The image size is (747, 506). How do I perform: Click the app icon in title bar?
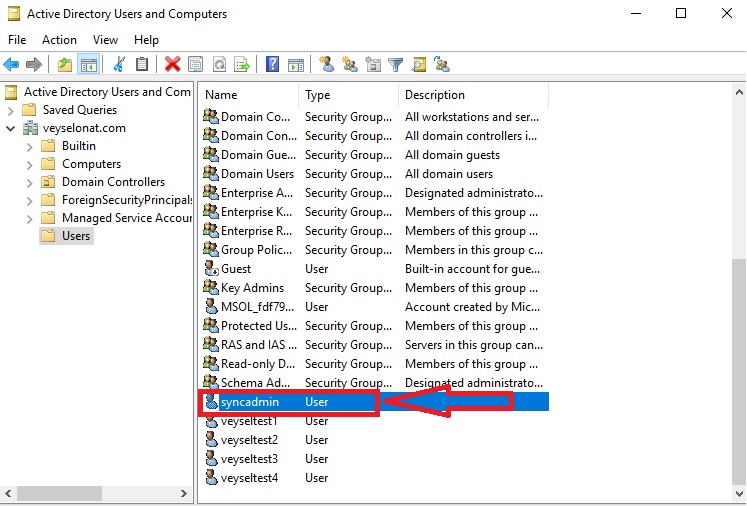pos(14,14)
